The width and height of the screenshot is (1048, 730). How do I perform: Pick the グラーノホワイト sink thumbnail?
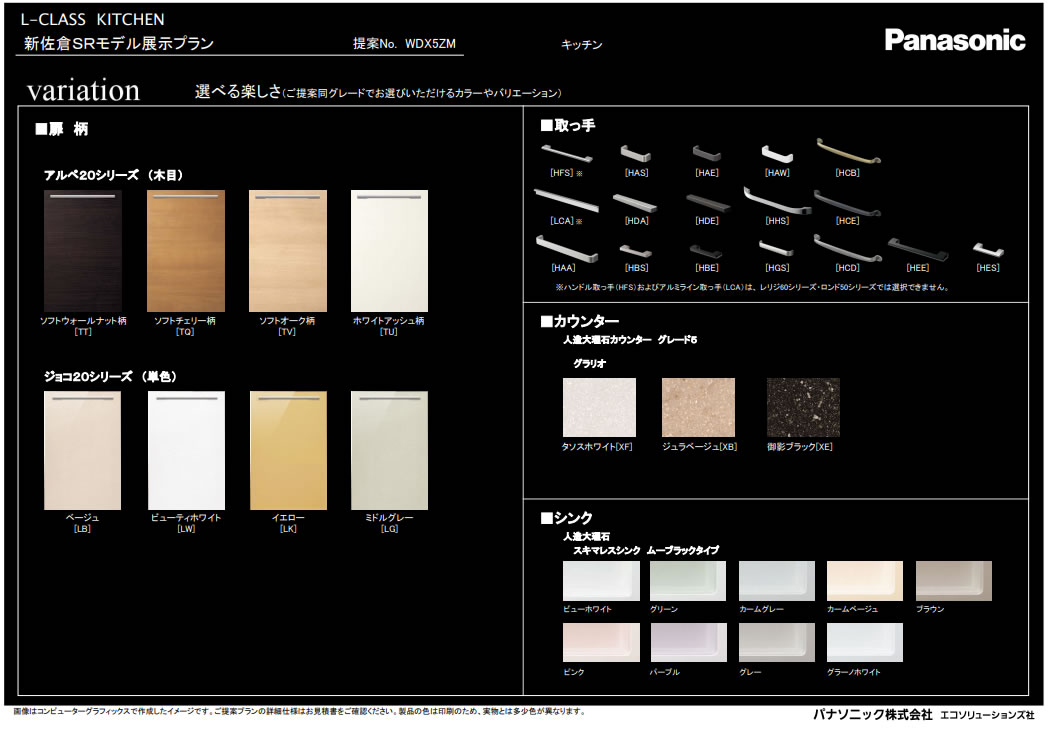(865, 643)
